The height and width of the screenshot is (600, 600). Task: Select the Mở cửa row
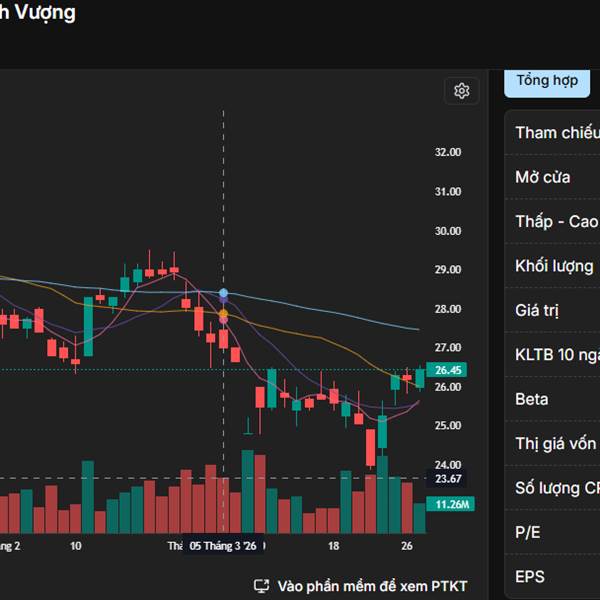(x=555, y=177)
